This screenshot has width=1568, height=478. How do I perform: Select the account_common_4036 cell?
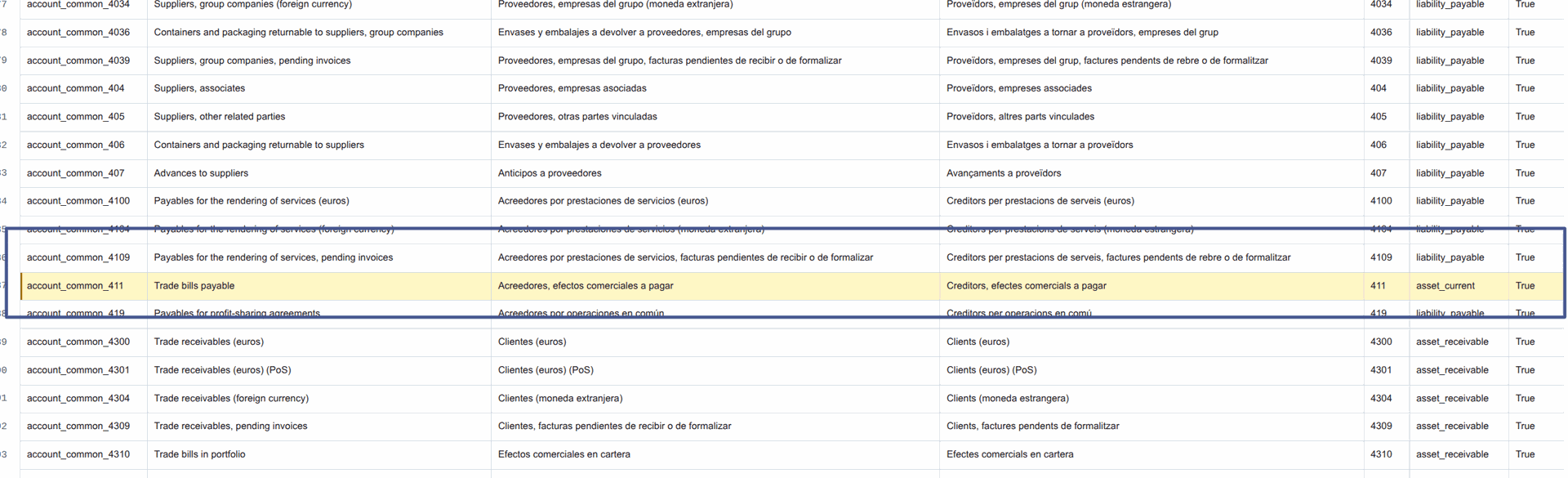click(x=78, y=33)
